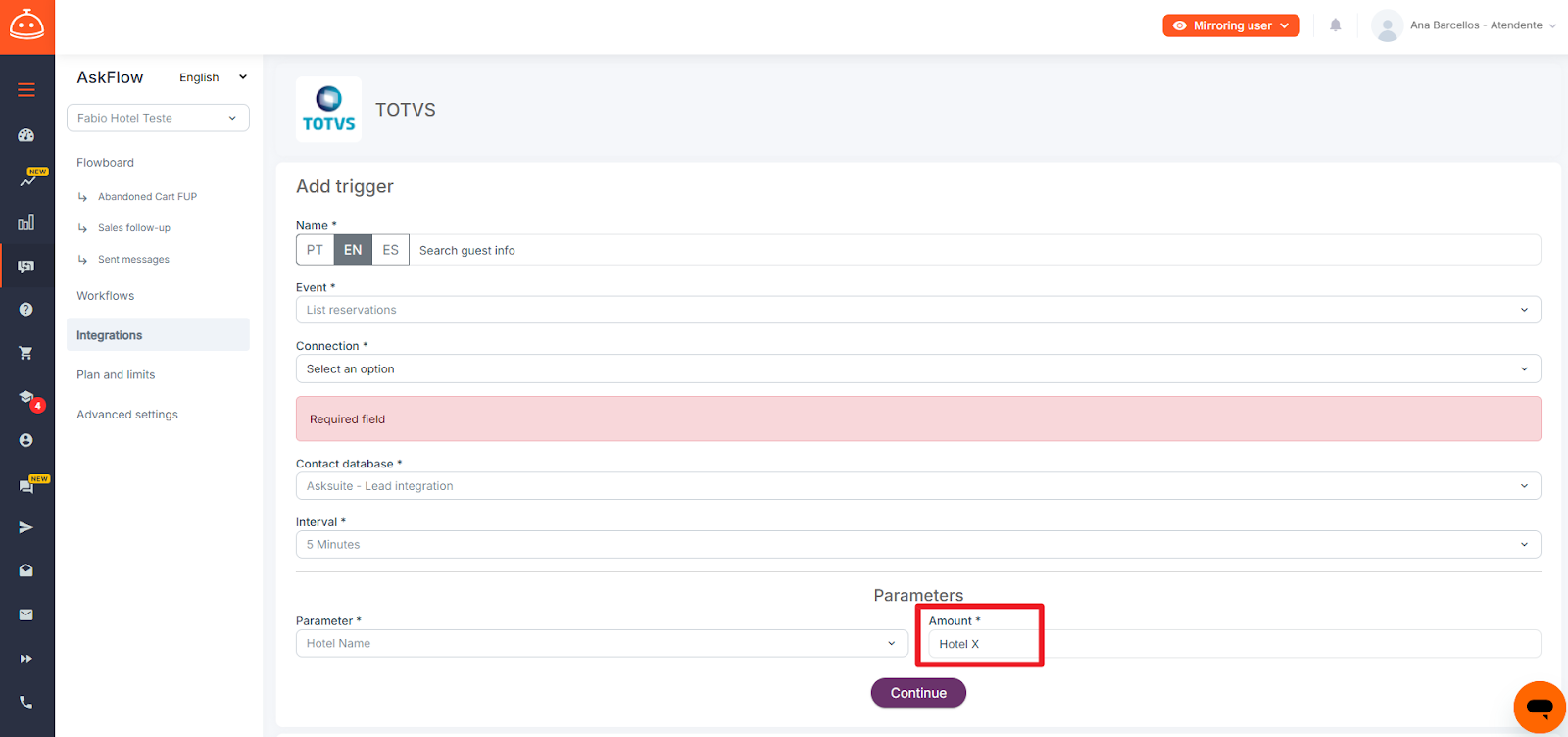Toggle the hamburger menu in the sidebar
Image resolution: width=1568 pixels, height=737 pixels.
click(26, 90)
